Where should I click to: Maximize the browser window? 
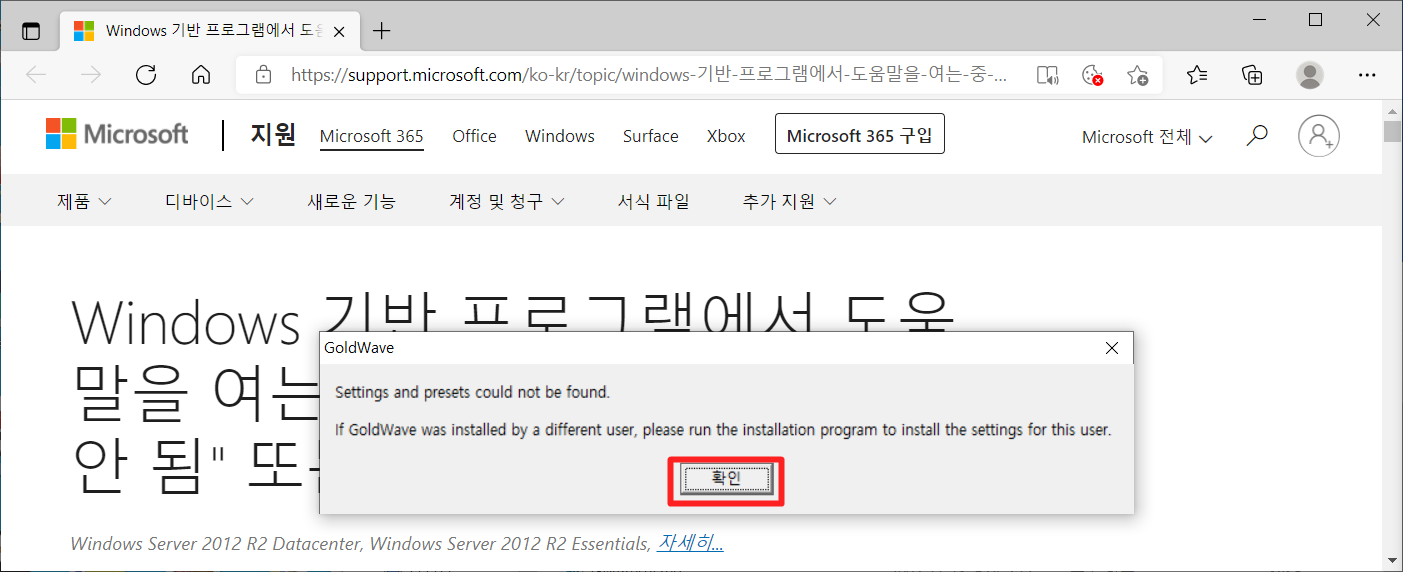pos(1315,20)
